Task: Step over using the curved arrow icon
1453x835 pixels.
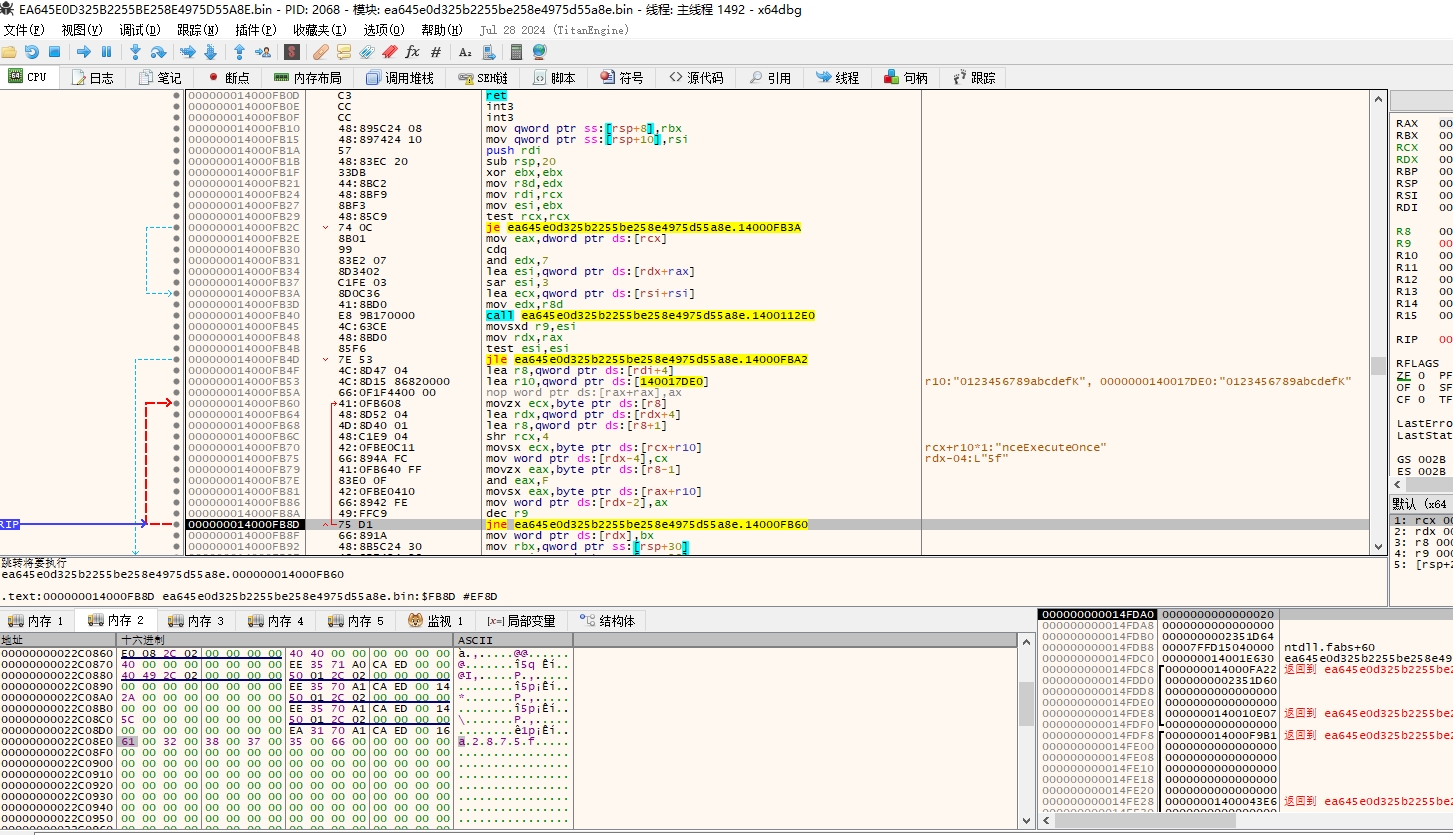Action: pos(158,52)
